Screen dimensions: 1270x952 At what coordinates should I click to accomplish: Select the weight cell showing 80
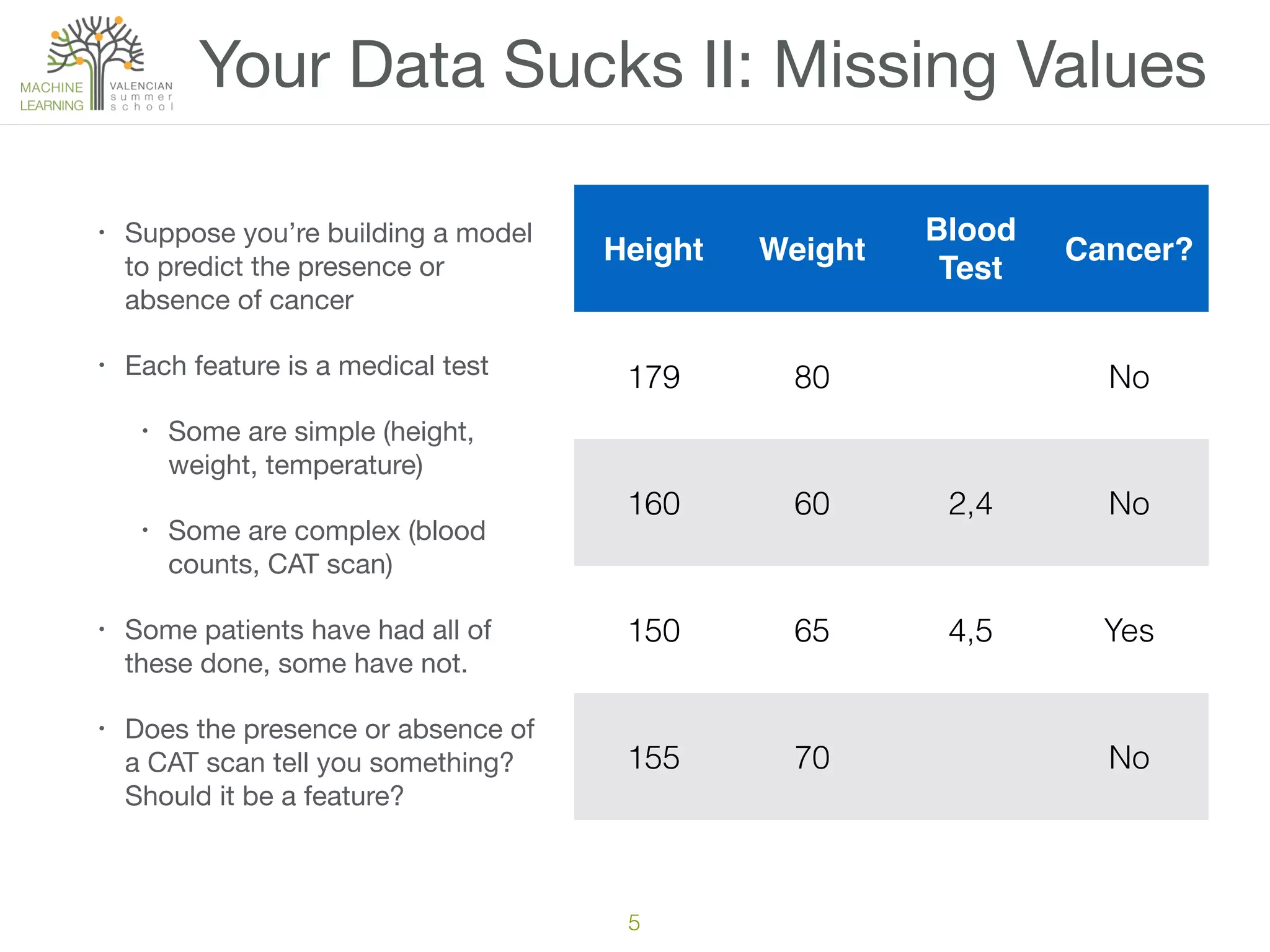pyautogui.click(x=812, y=377)
